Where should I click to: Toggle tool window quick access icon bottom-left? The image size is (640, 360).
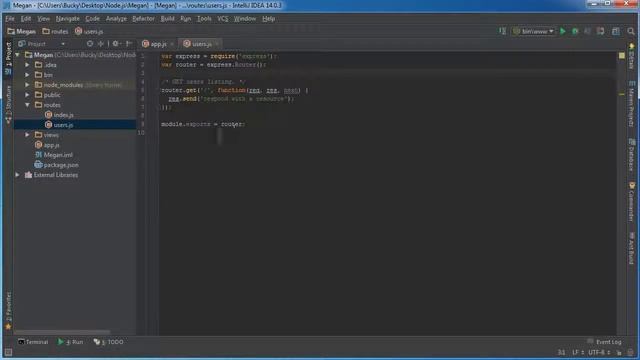[8, 352]
